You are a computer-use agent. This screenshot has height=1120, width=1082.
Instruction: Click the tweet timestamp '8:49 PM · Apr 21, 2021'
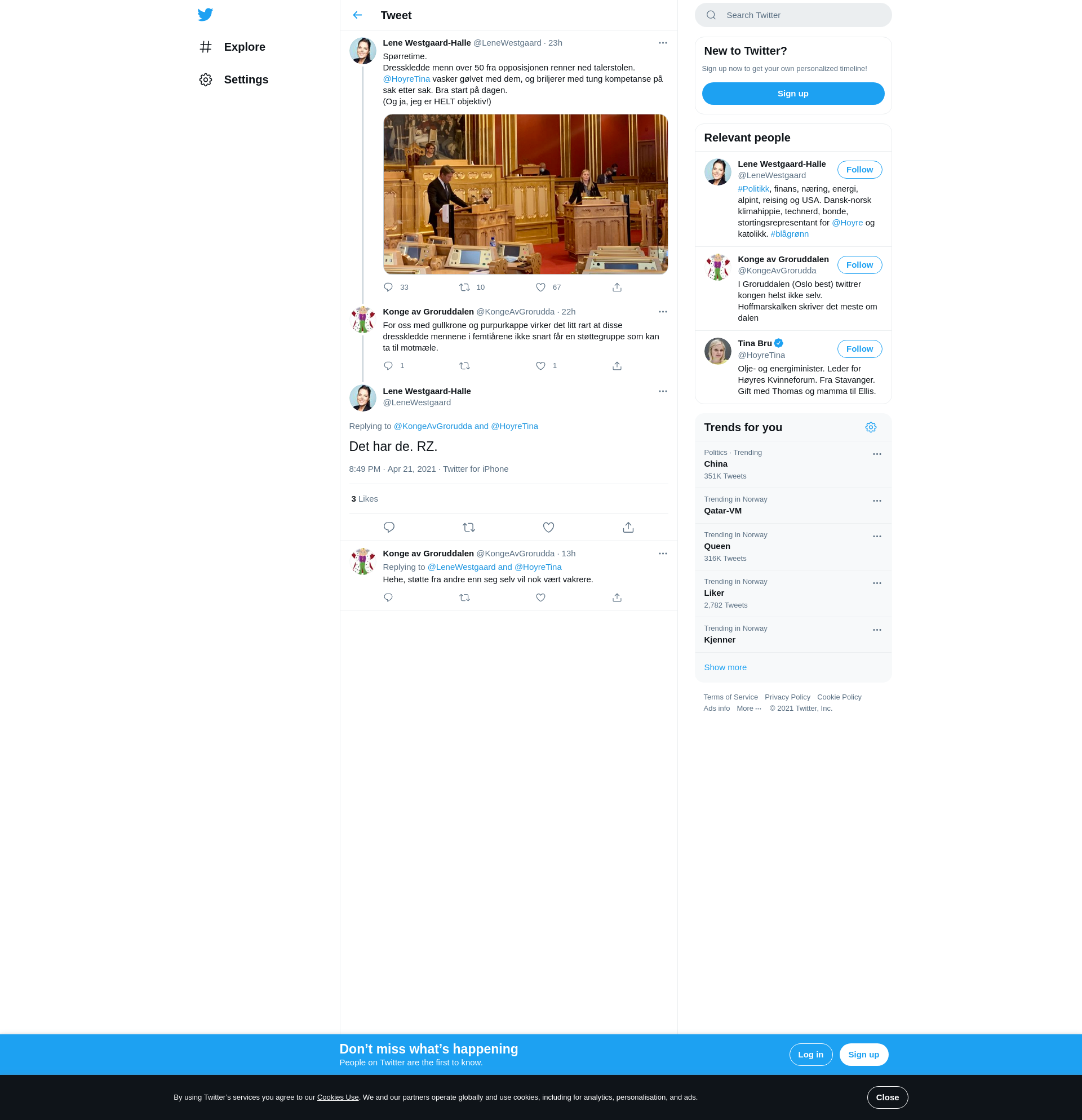[392, 469]
